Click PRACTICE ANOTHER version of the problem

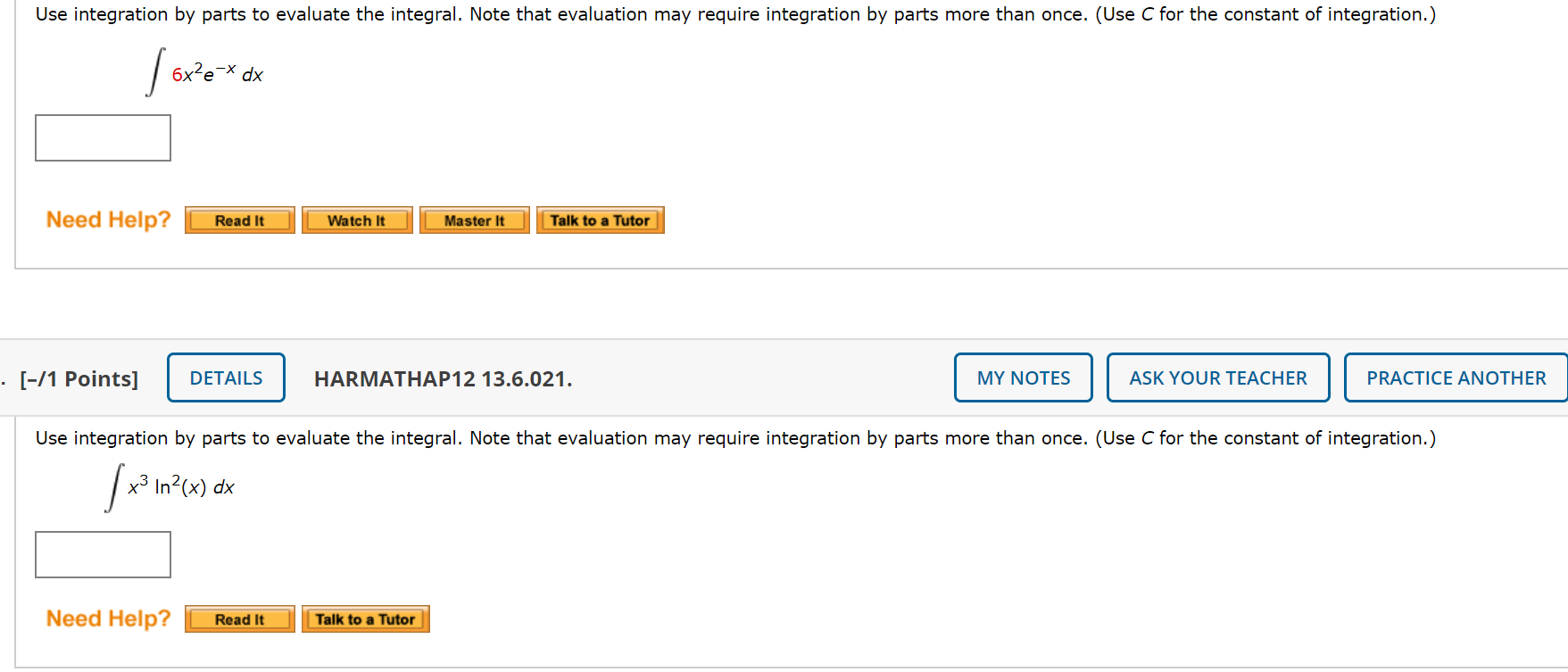click(1455, 377)
